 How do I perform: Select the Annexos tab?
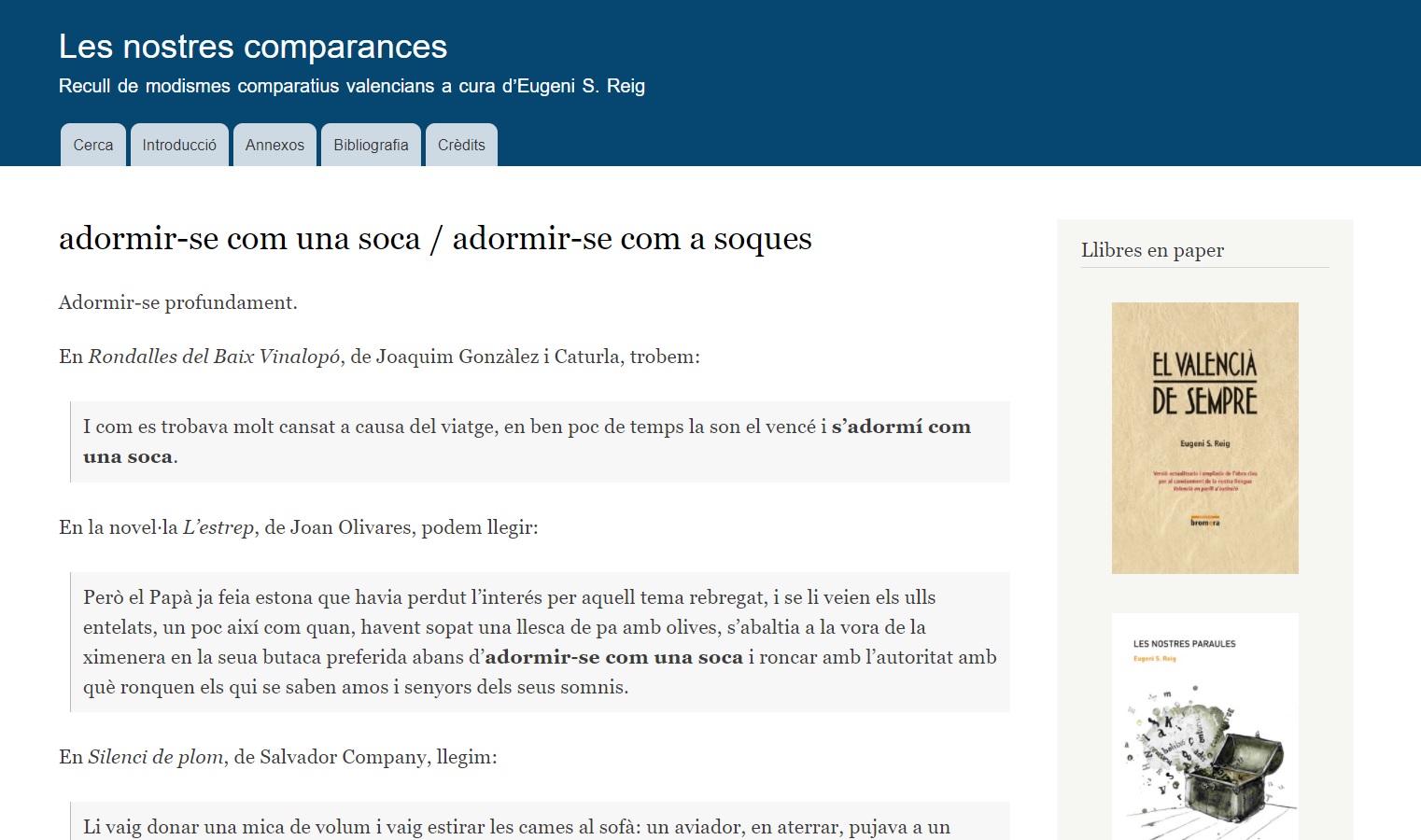pyautogui.click(x=274, y=146)
